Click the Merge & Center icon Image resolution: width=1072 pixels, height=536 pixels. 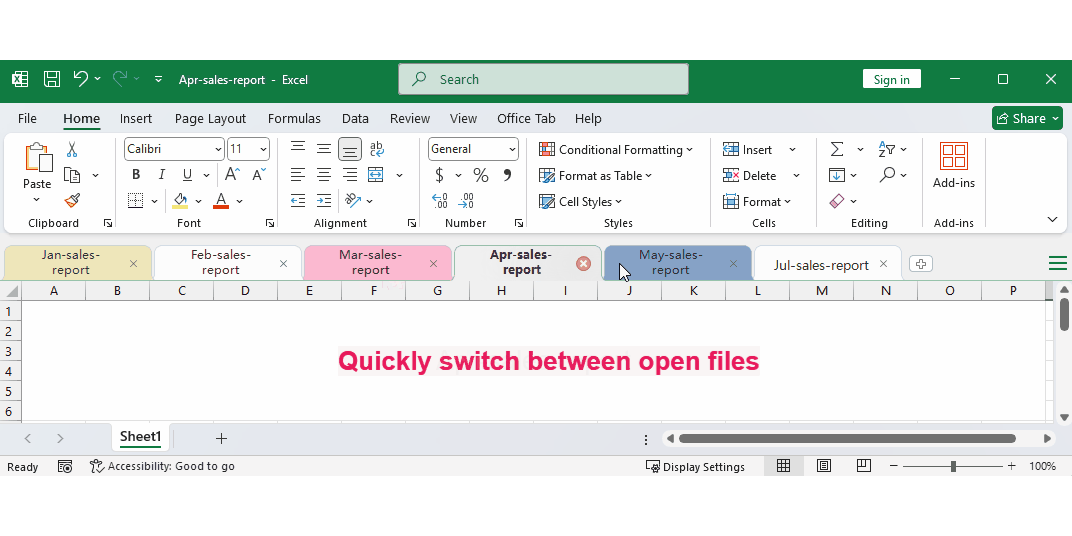tap(376, 175)
